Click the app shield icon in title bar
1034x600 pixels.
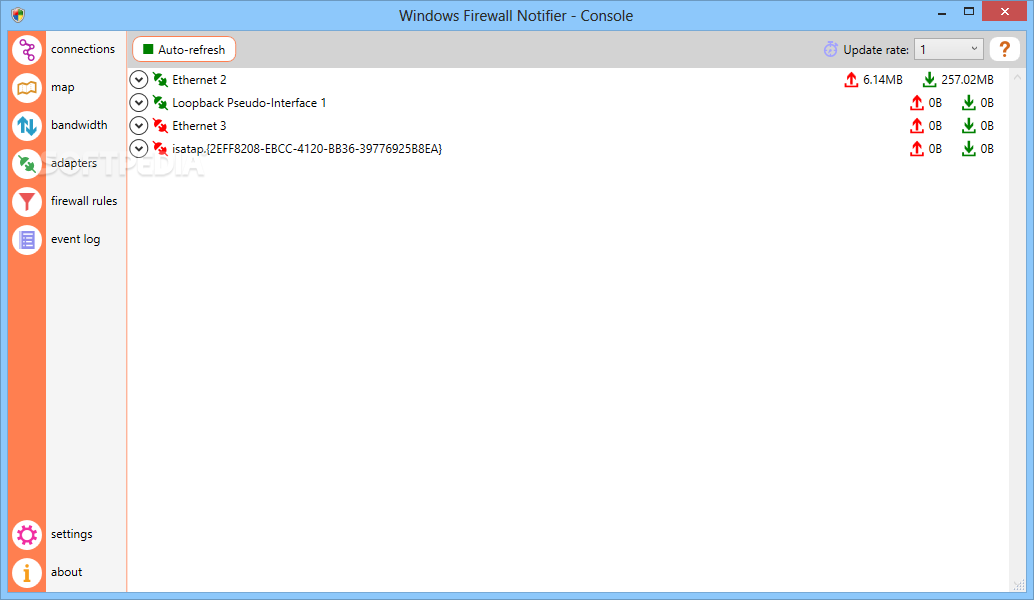point(18,15)
